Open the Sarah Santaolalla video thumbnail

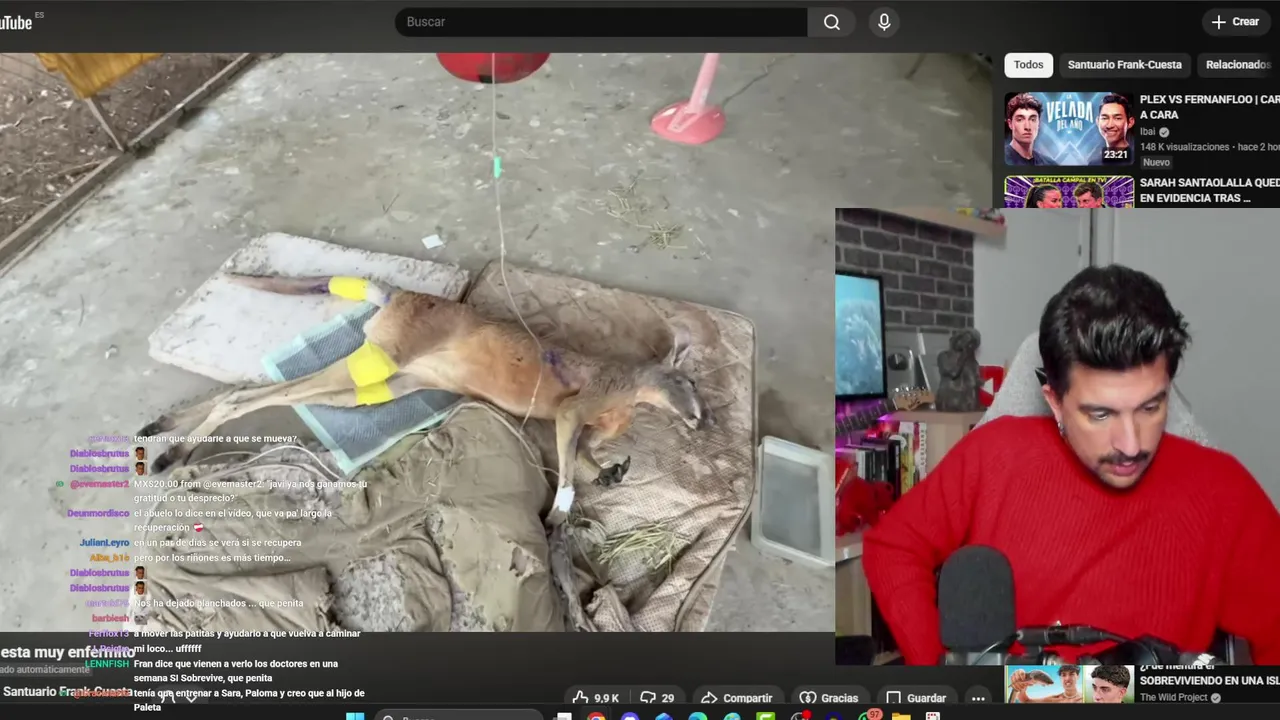click(1069, 192)
